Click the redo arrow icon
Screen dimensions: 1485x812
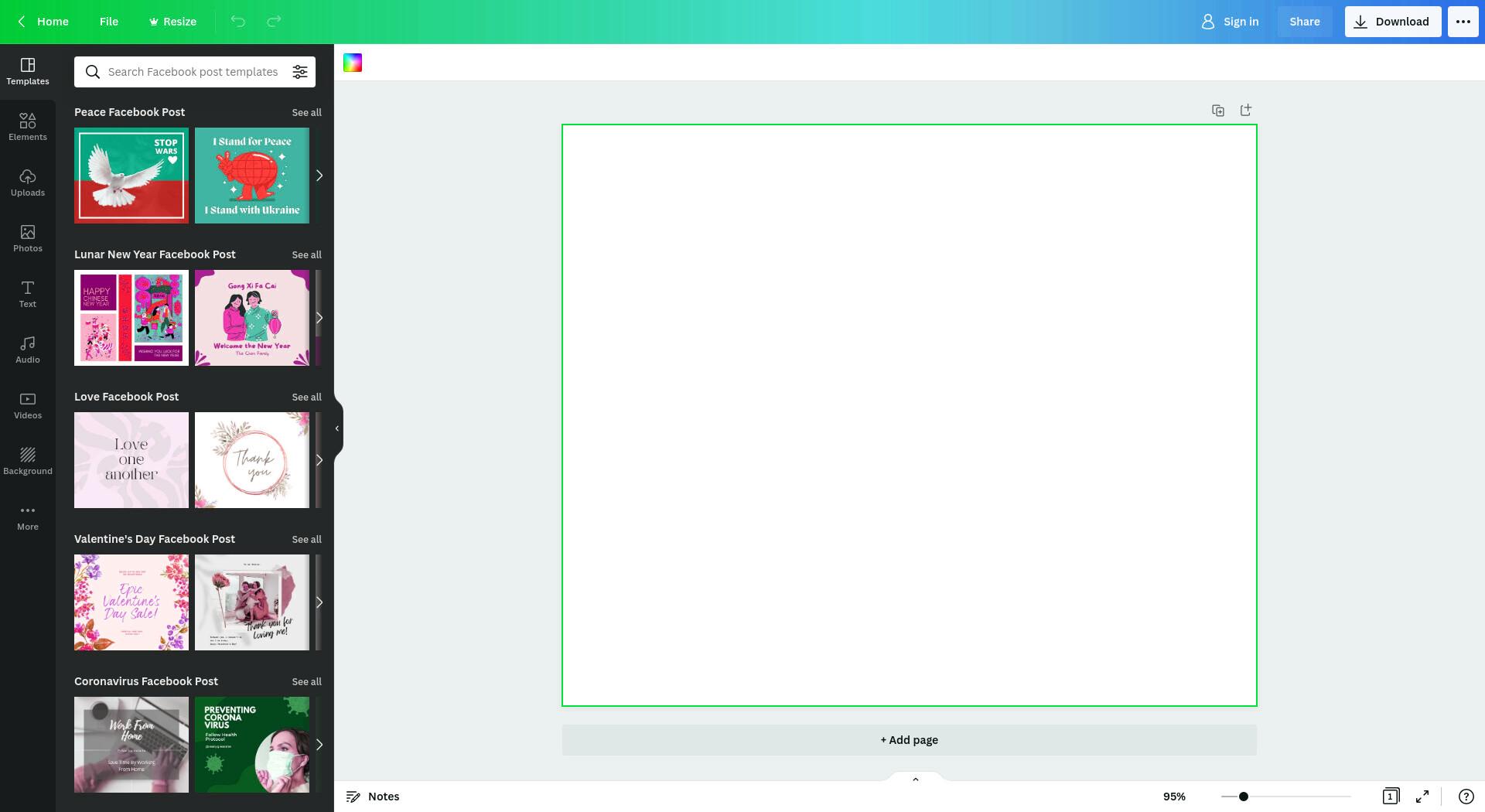pos(274,22)
